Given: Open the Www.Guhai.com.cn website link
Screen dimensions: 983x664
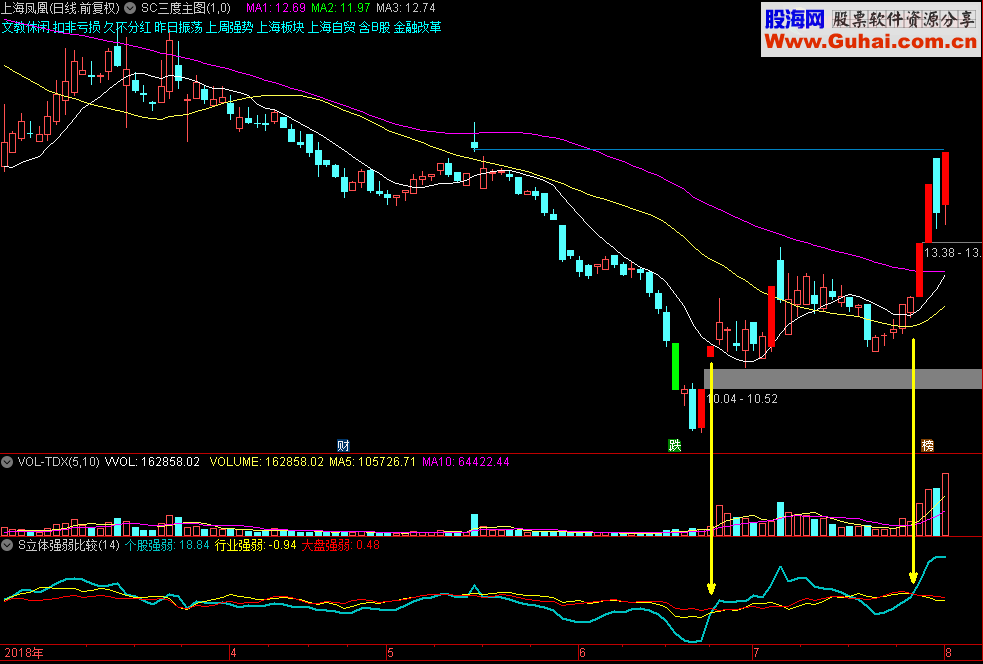Looking at the screenshot, I should pyautogui.click(x=871, y=42).
